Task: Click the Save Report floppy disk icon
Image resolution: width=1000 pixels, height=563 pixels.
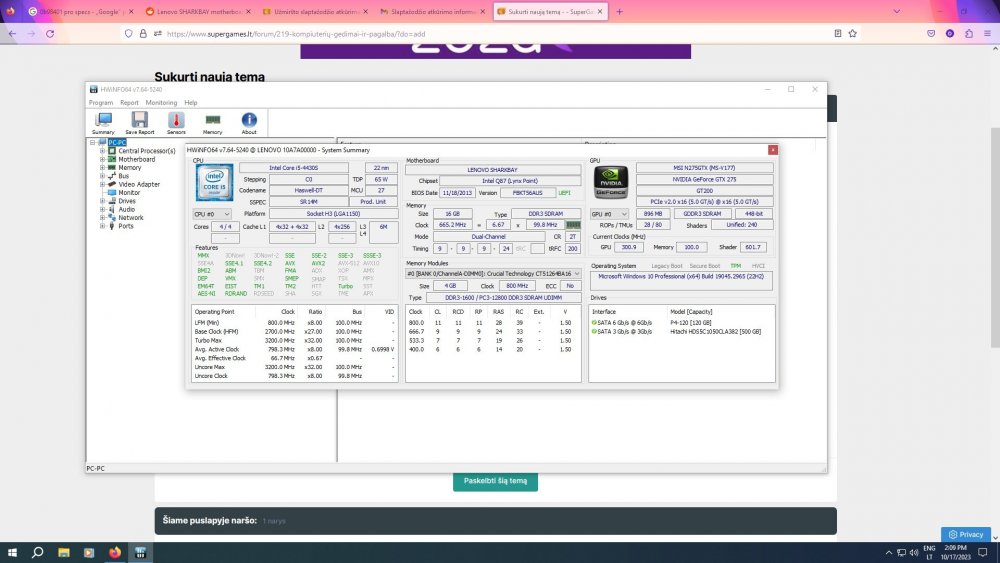Action: (140, 123)
